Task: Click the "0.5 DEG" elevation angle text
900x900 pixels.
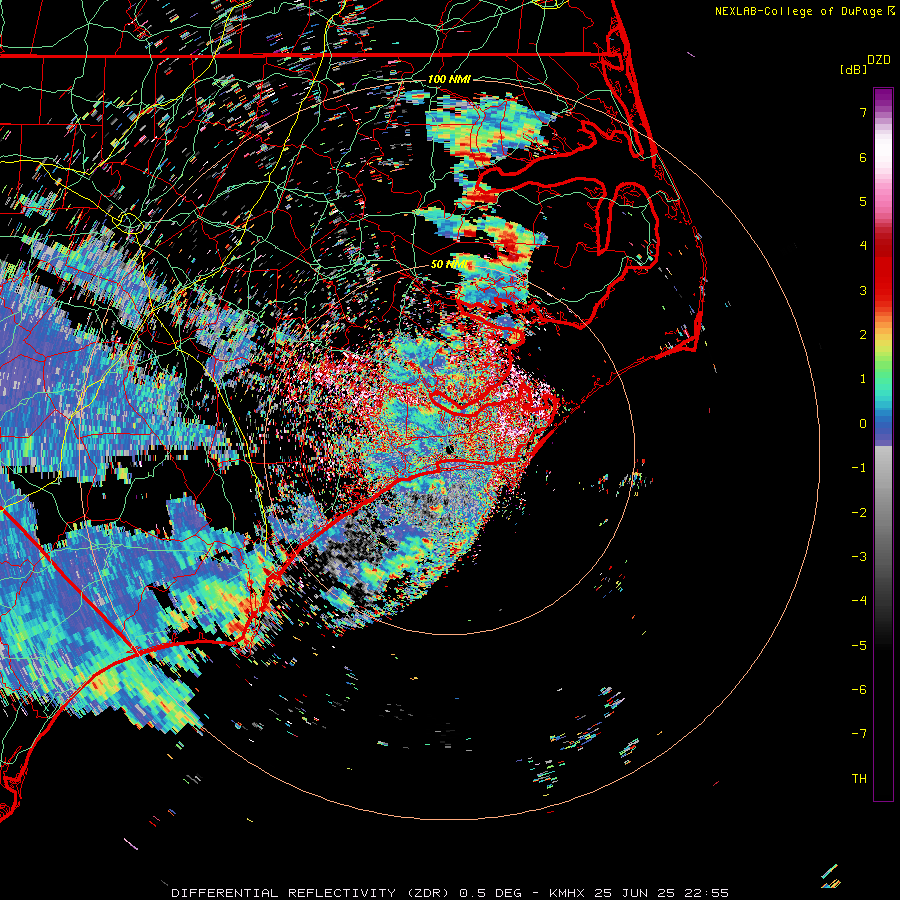Action: 490,893
